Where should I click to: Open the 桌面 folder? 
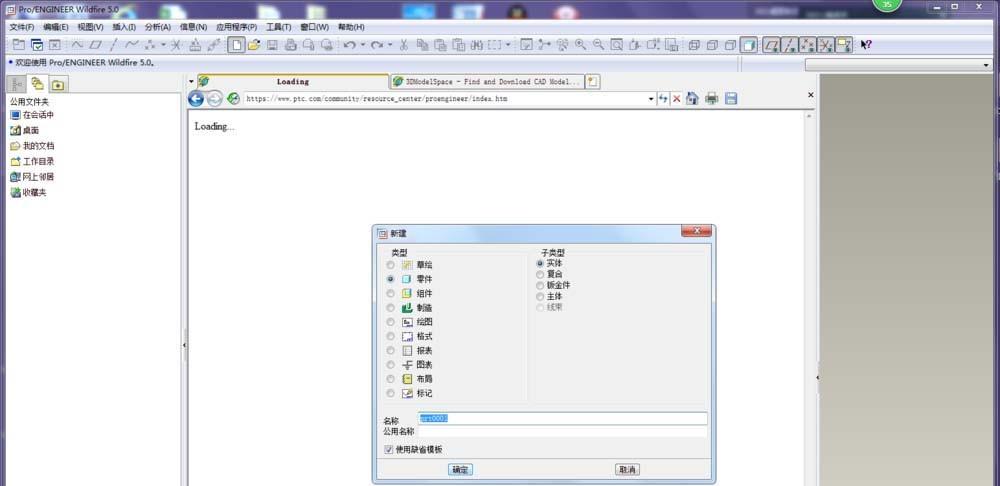coord(24,131)
